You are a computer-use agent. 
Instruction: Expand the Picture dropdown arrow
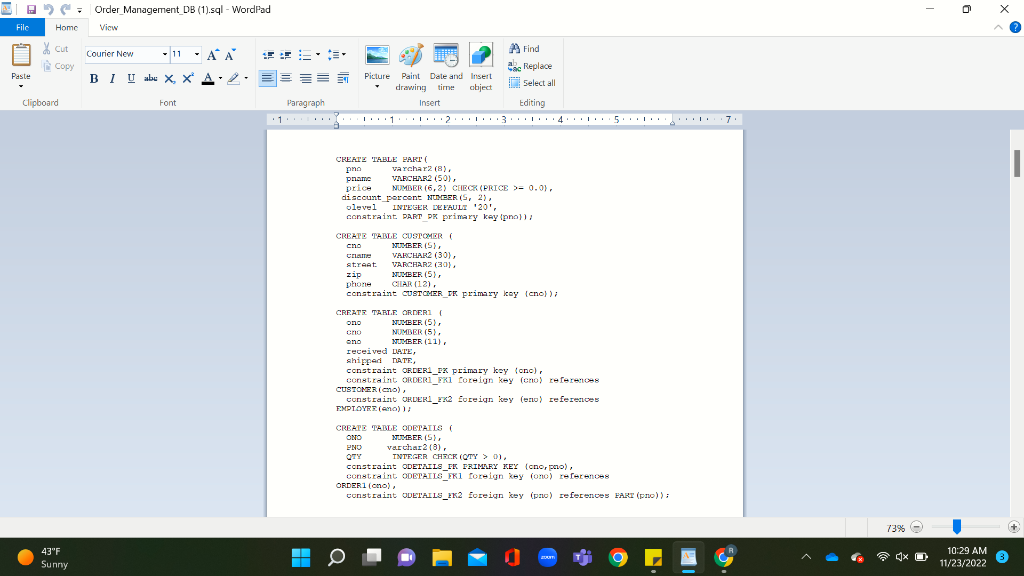377,87
